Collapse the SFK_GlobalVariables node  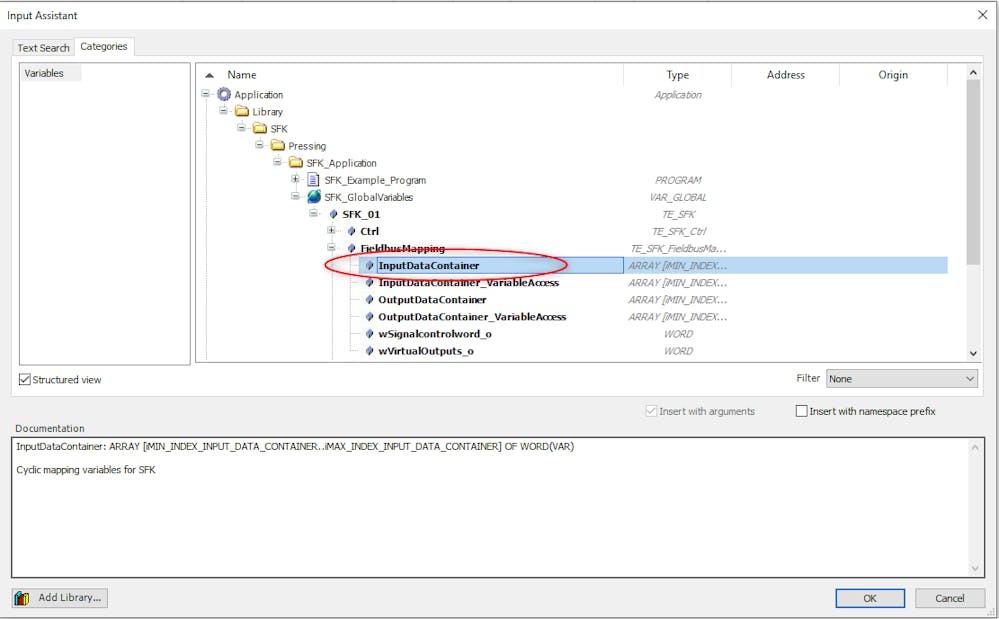pos(296,197)
